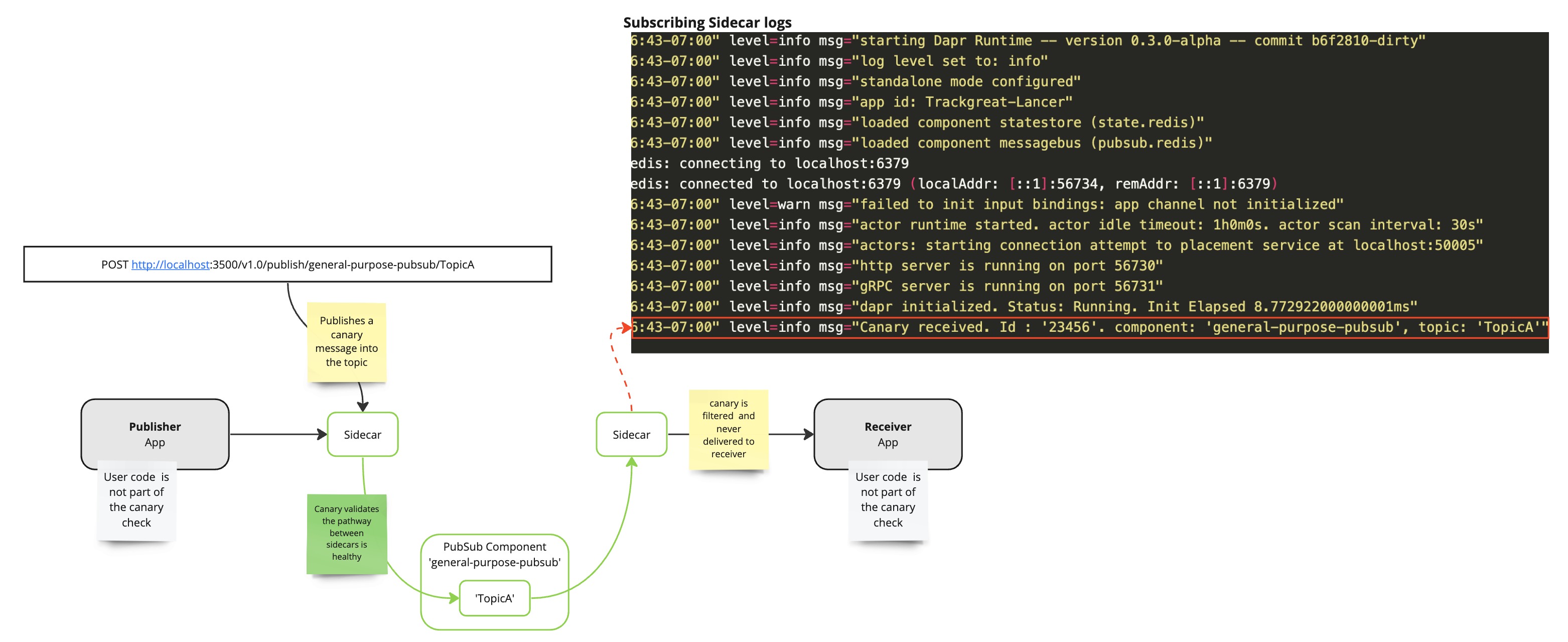This screenshot has height=642, width=1568.
Task: Click the 'canary is filtered' yellow note
Action: pyautogui.click(x=728, y=428)
